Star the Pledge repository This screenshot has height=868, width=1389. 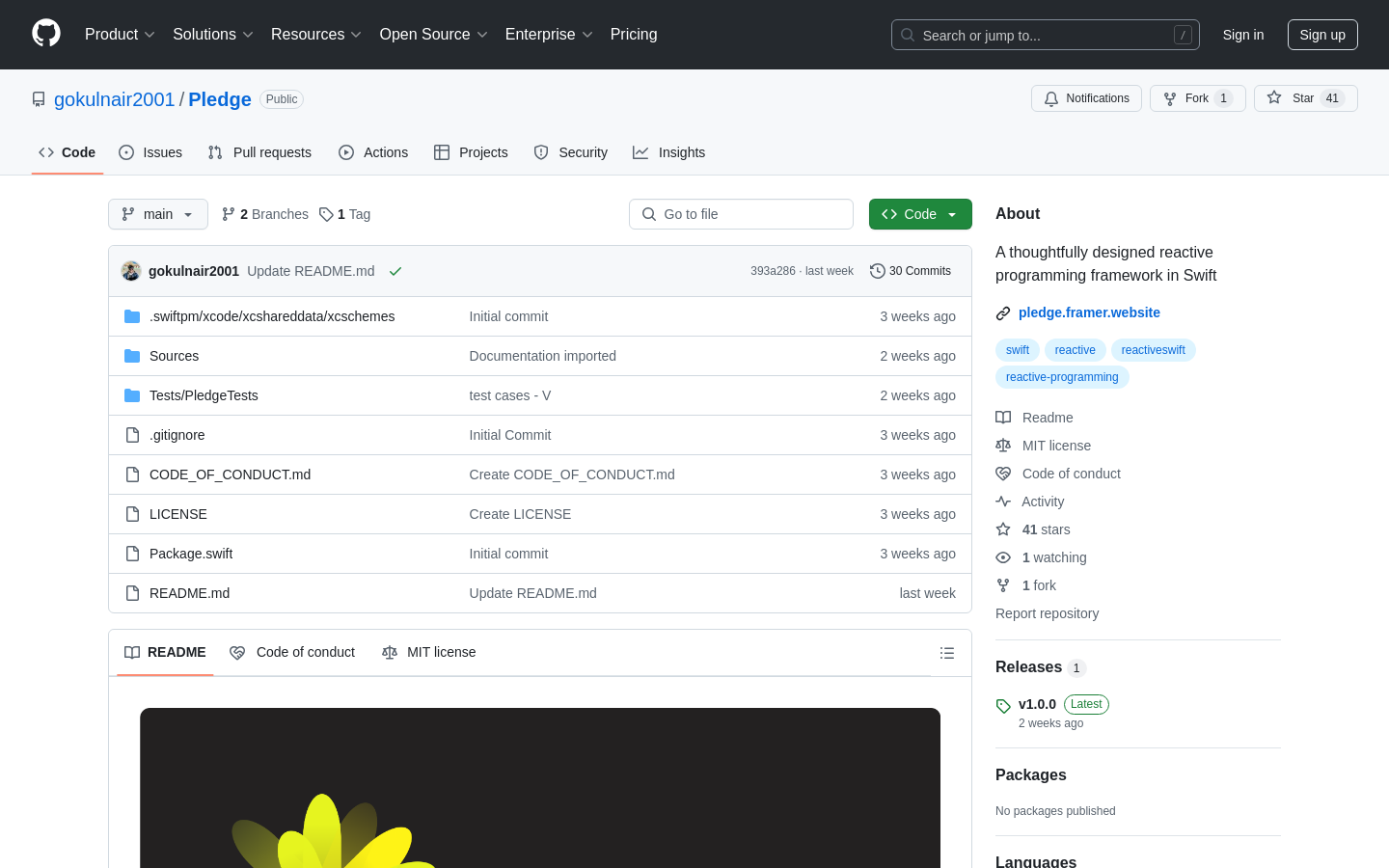point(1305,98)
